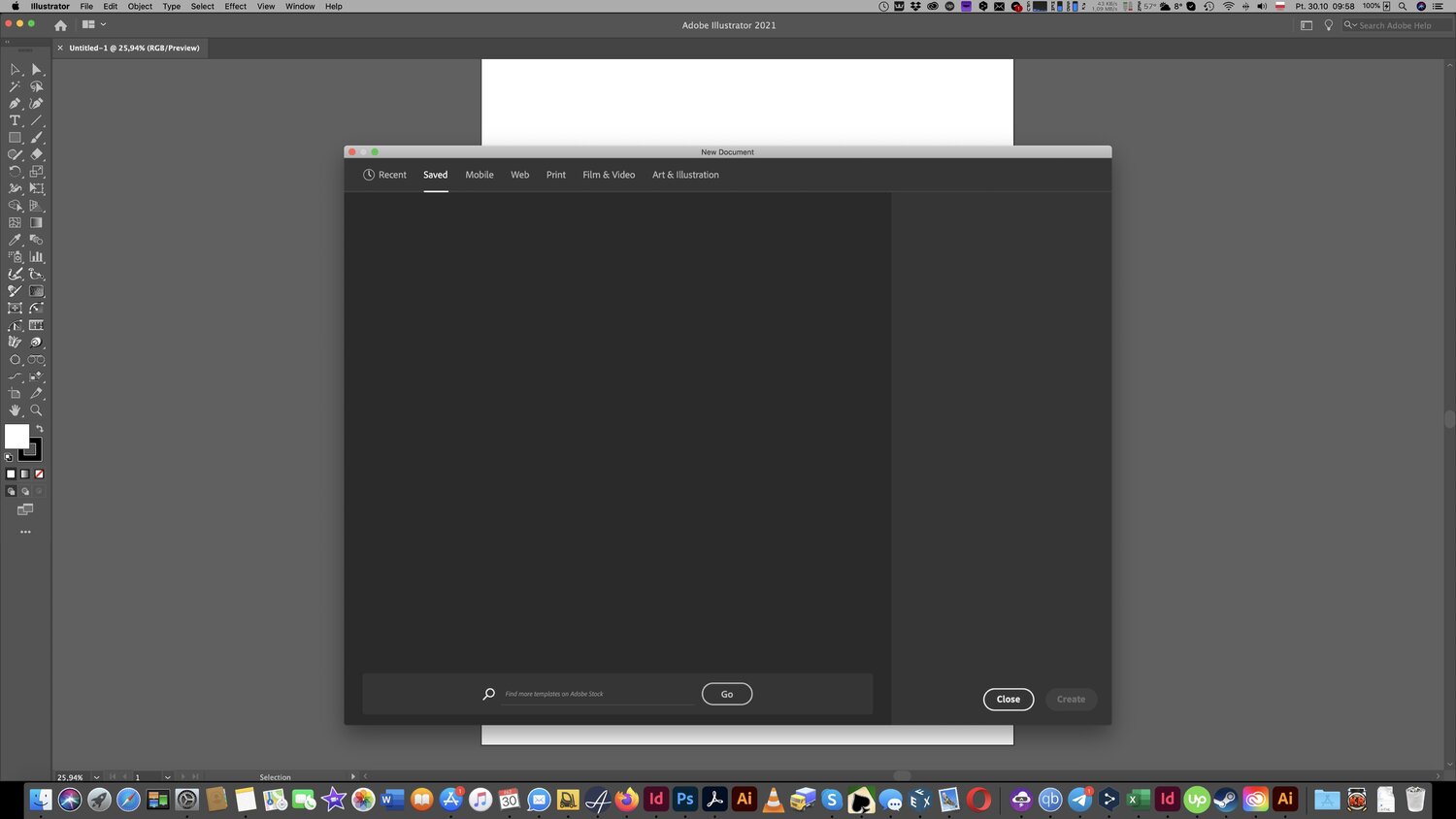1456x819 pixels.
Task: Set fill to None
Action: tap(39, 475)
